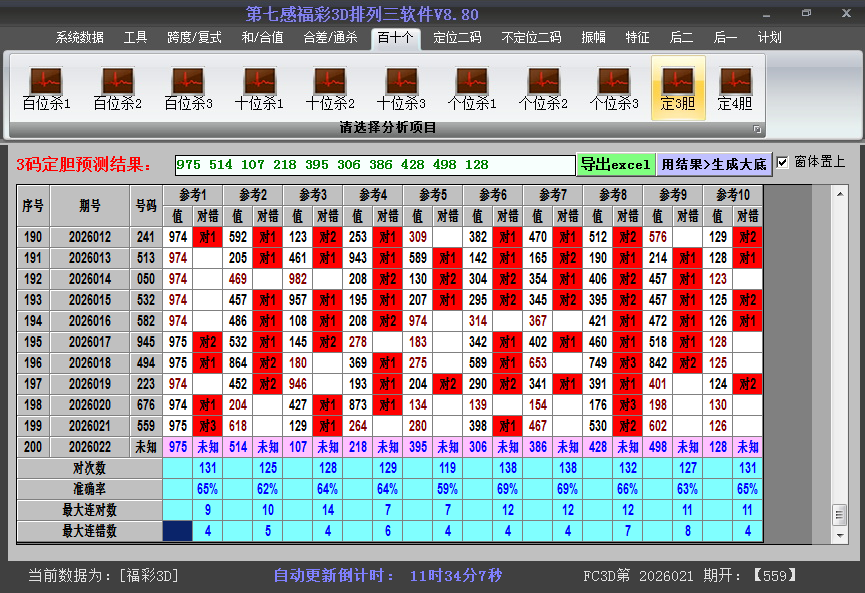Switch to the 定位二码 tab
The image size is (865, 593).
point(457,37)
